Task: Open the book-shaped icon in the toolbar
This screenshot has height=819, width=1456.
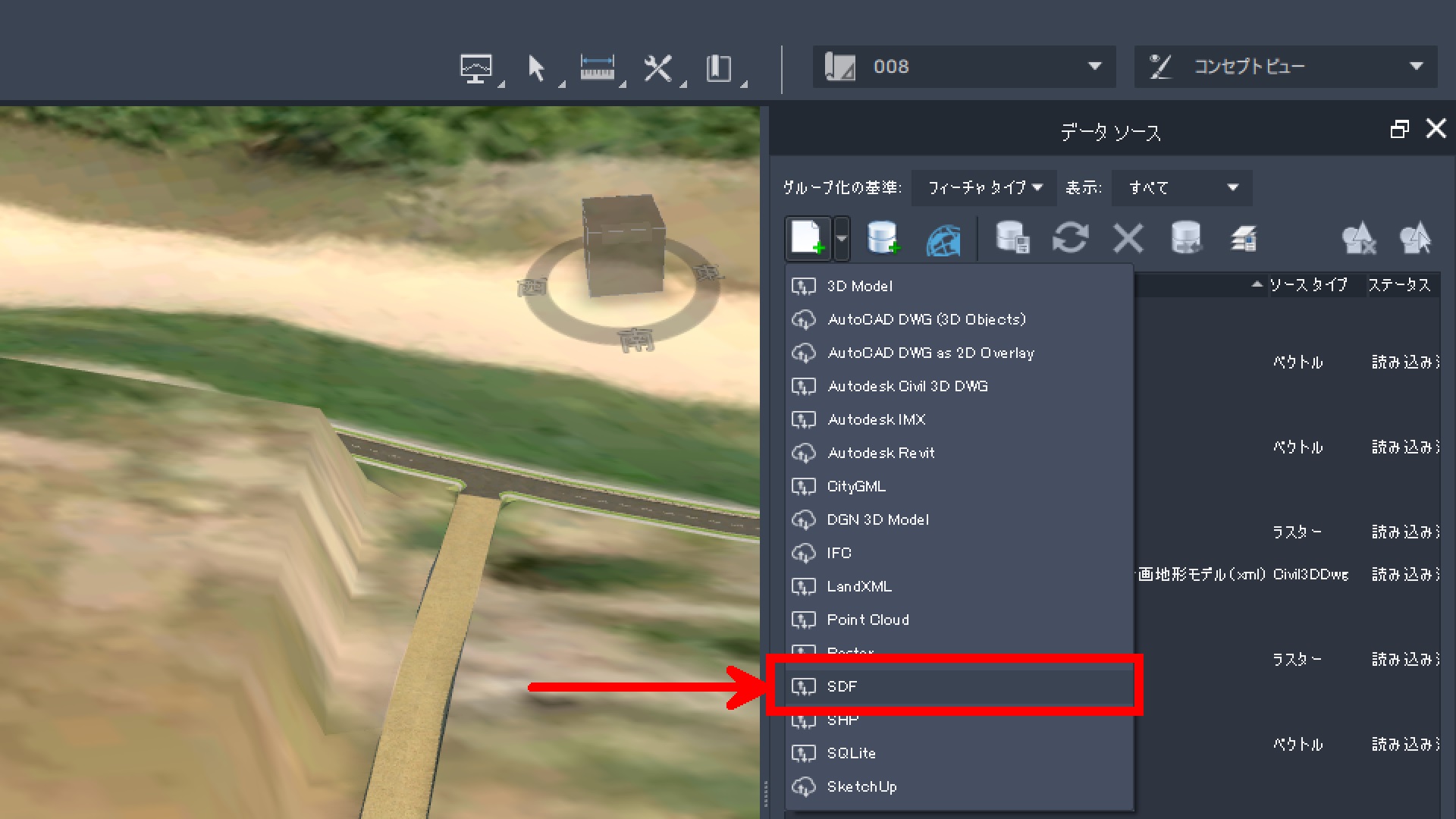Action: point(718,68)
